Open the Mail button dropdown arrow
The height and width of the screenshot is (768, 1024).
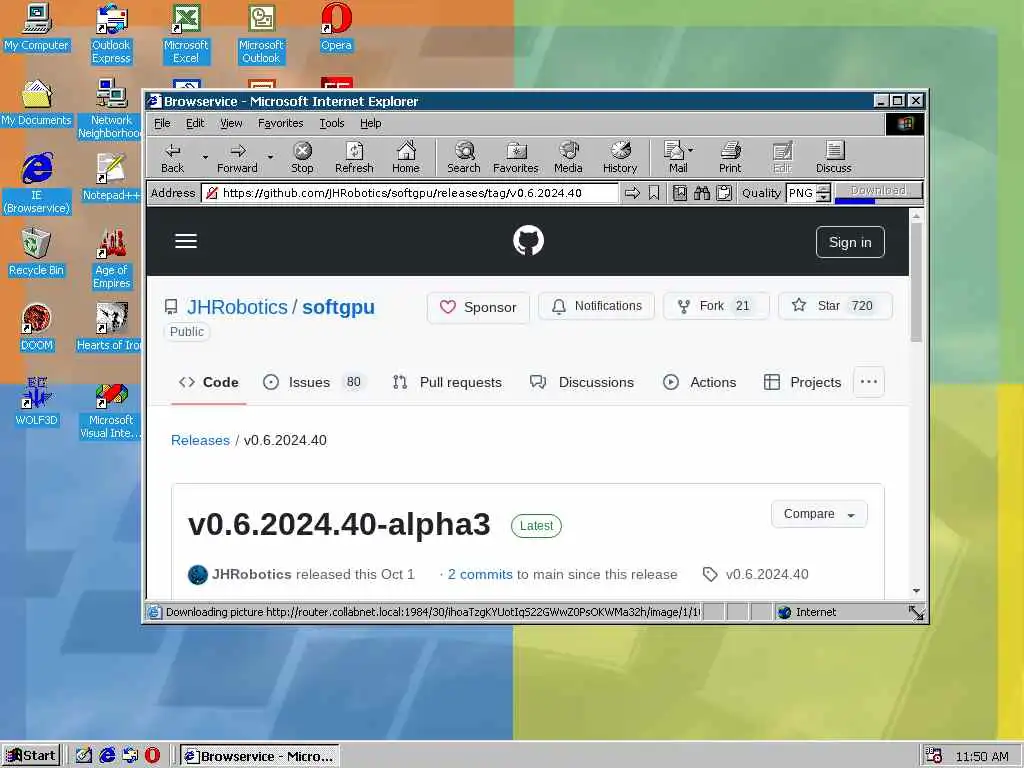click(x=691, y=150)
